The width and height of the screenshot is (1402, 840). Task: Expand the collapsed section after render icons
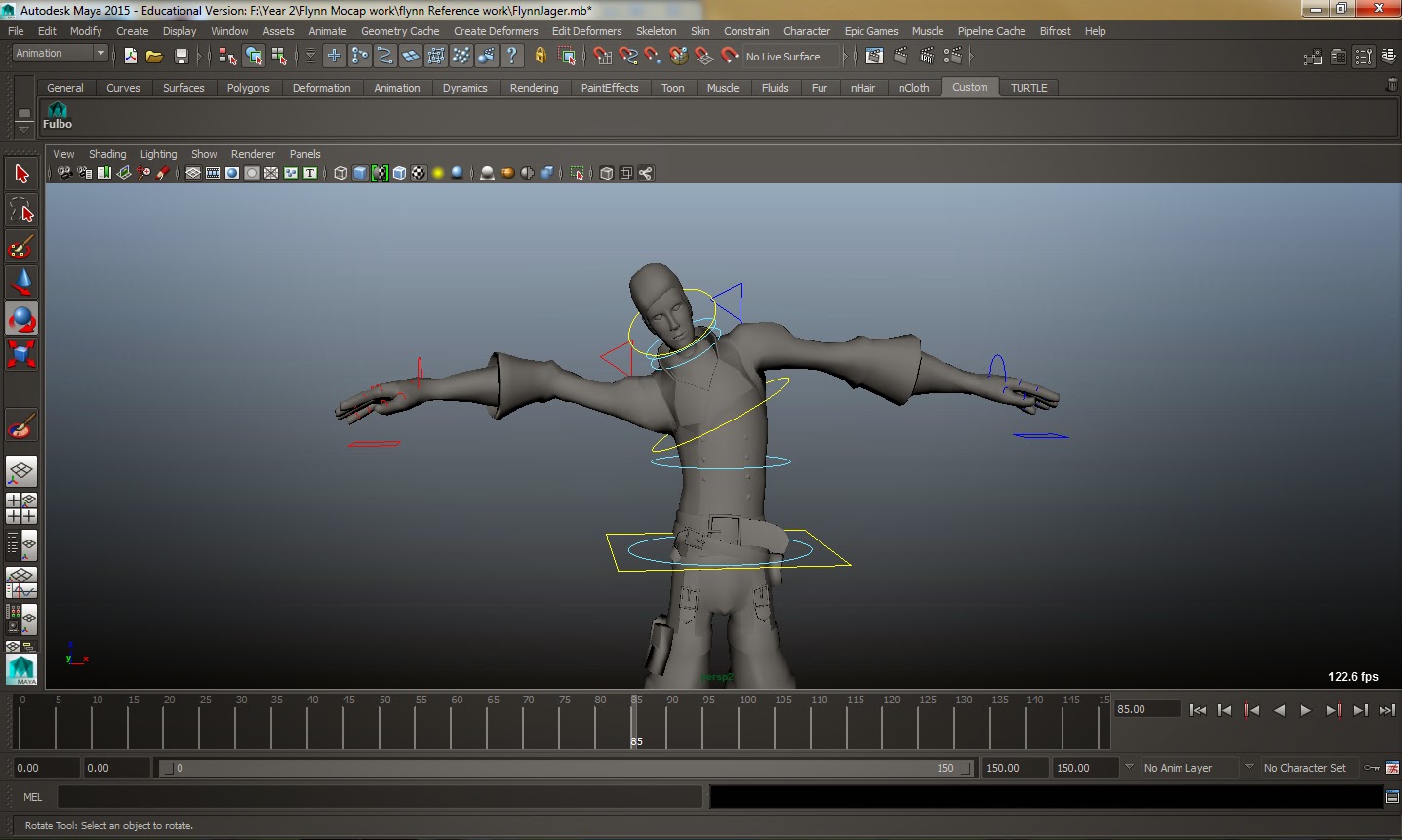(971, 57)
